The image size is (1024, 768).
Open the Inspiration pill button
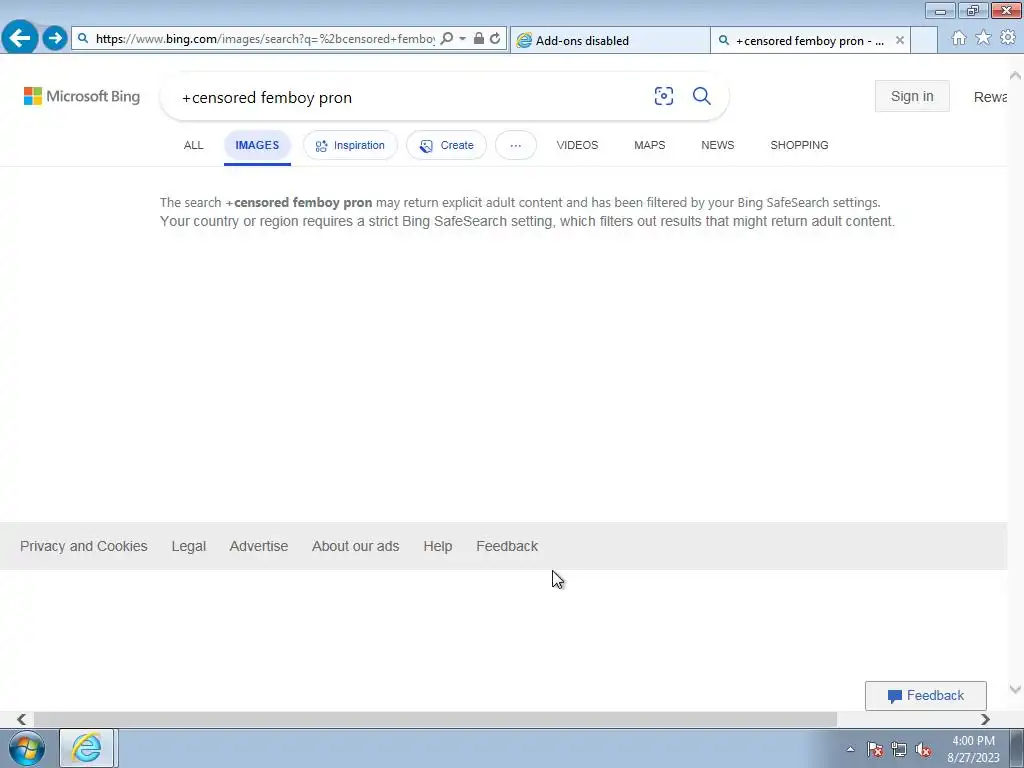350,145
